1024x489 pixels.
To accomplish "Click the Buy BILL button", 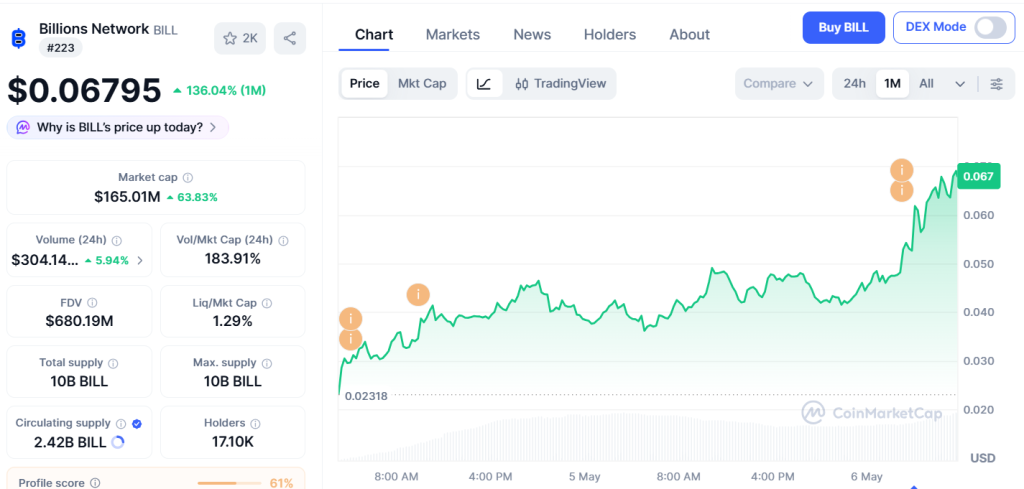I will [x=843, y=27].
